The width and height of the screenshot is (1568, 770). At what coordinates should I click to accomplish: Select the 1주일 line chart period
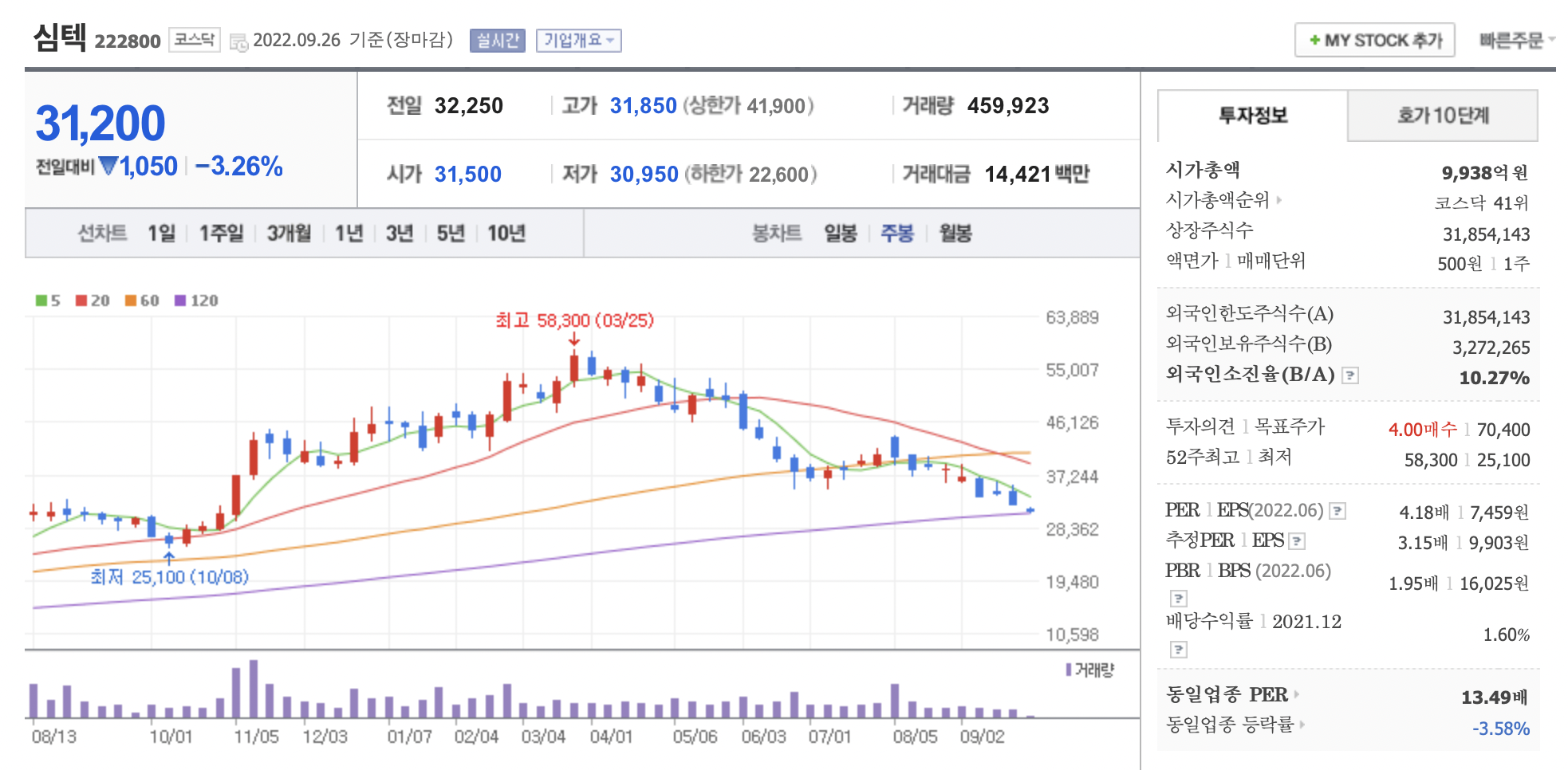click(x=222, y=234)
